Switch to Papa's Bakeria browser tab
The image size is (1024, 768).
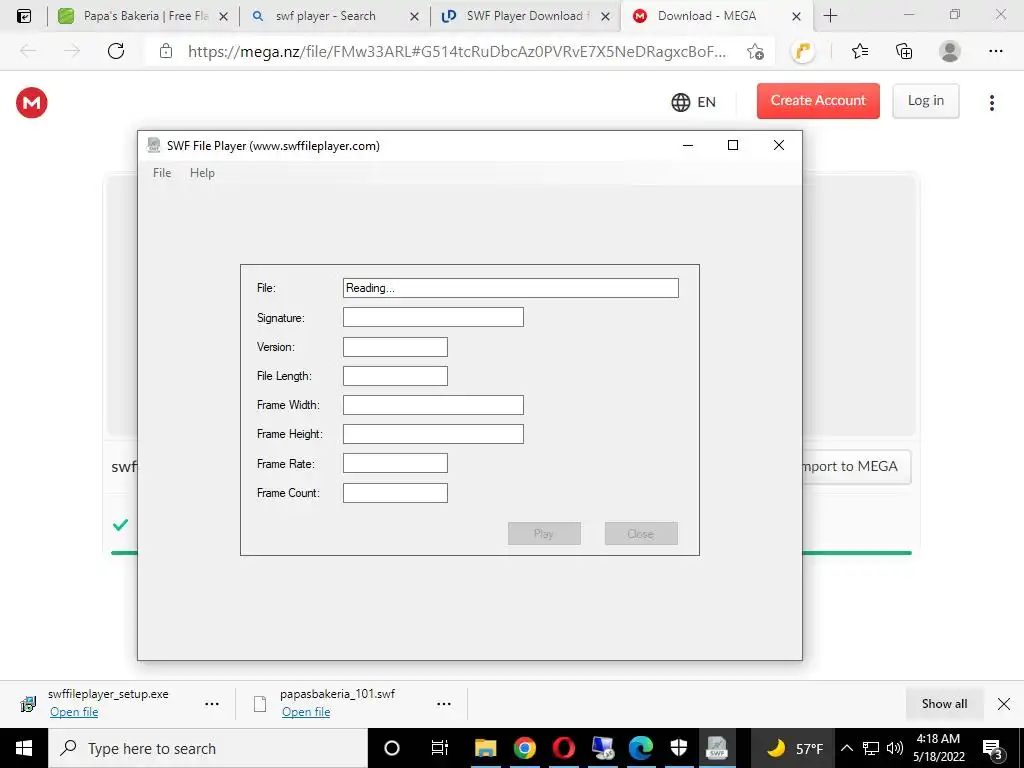[142, 16]
